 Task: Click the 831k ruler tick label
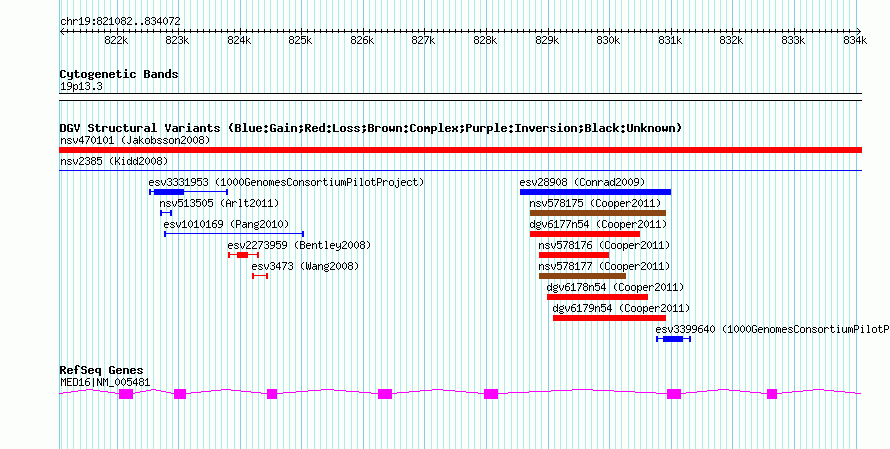[x=670, y=41]
